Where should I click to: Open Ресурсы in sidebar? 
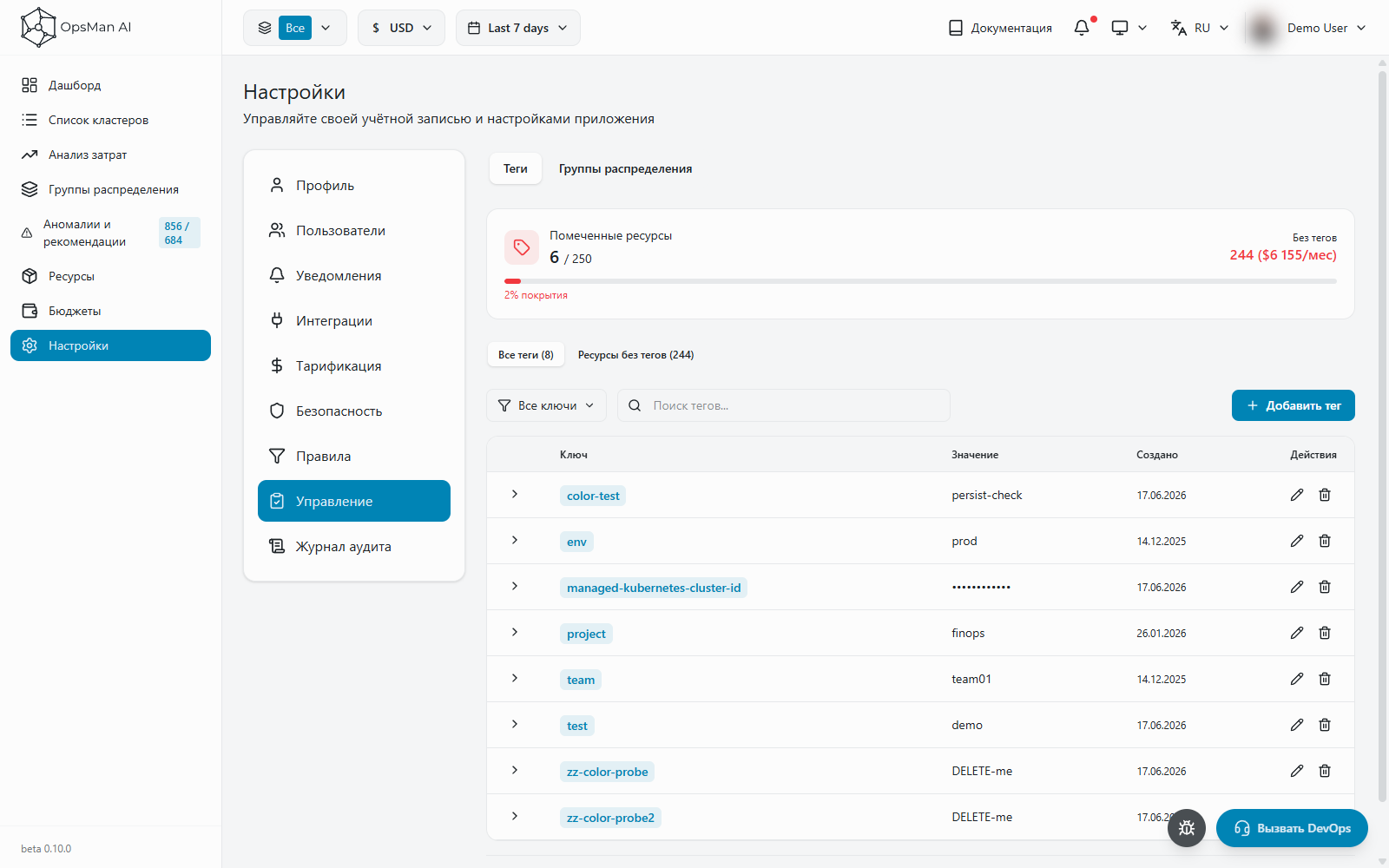pyautogui.click(x=110, y=276)
